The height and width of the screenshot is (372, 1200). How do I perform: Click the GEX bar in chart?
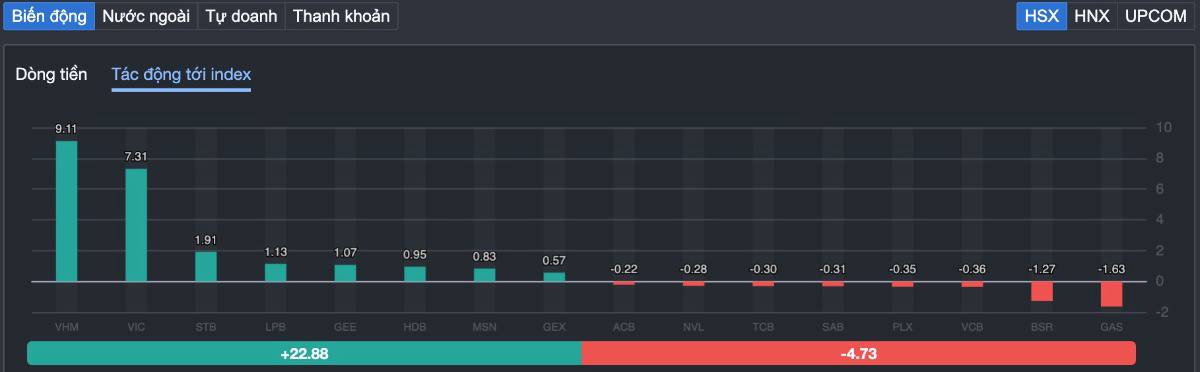554,277
